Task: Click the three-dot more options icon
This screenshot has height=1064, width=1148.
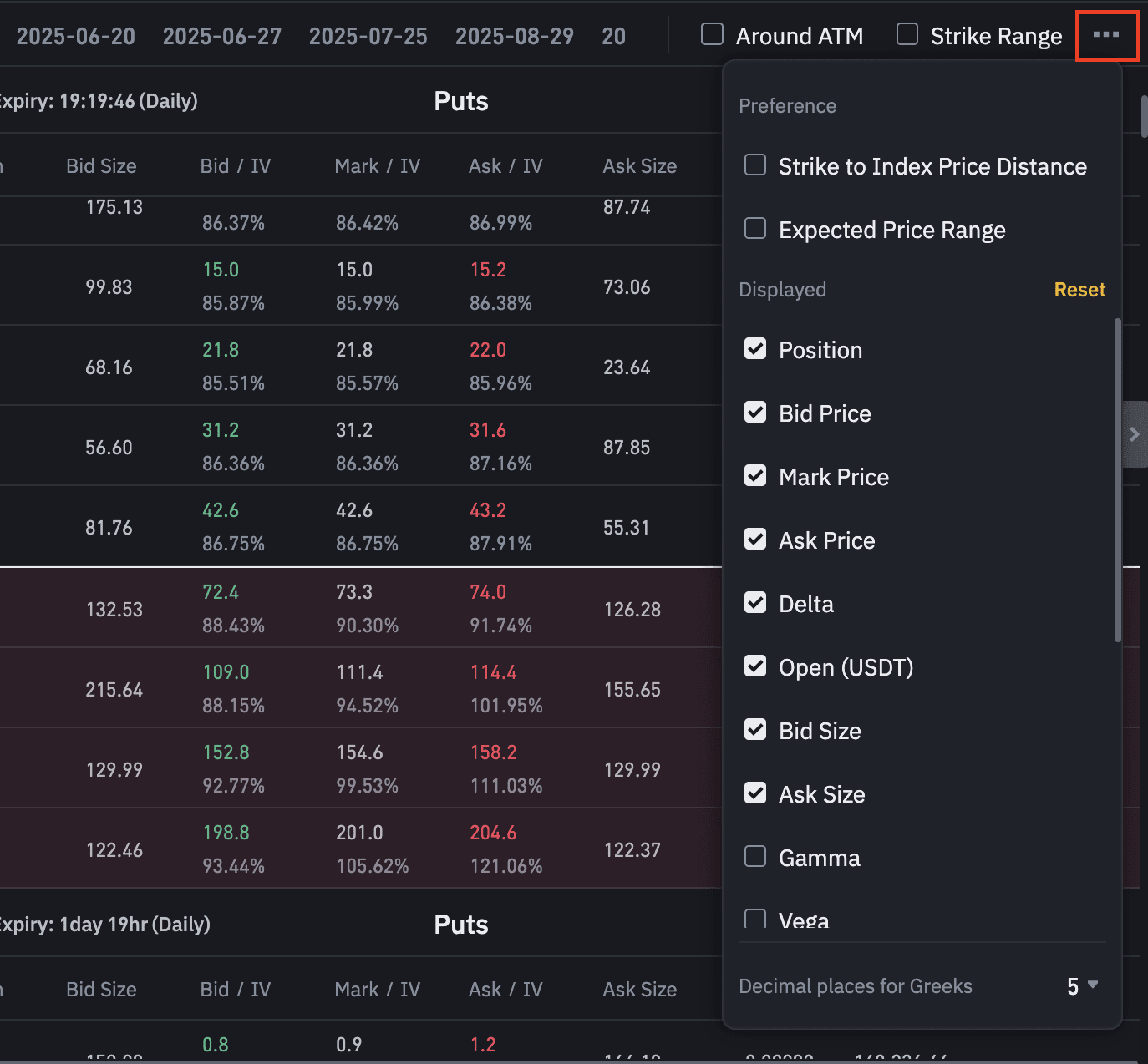Action: pos(1106,35)
